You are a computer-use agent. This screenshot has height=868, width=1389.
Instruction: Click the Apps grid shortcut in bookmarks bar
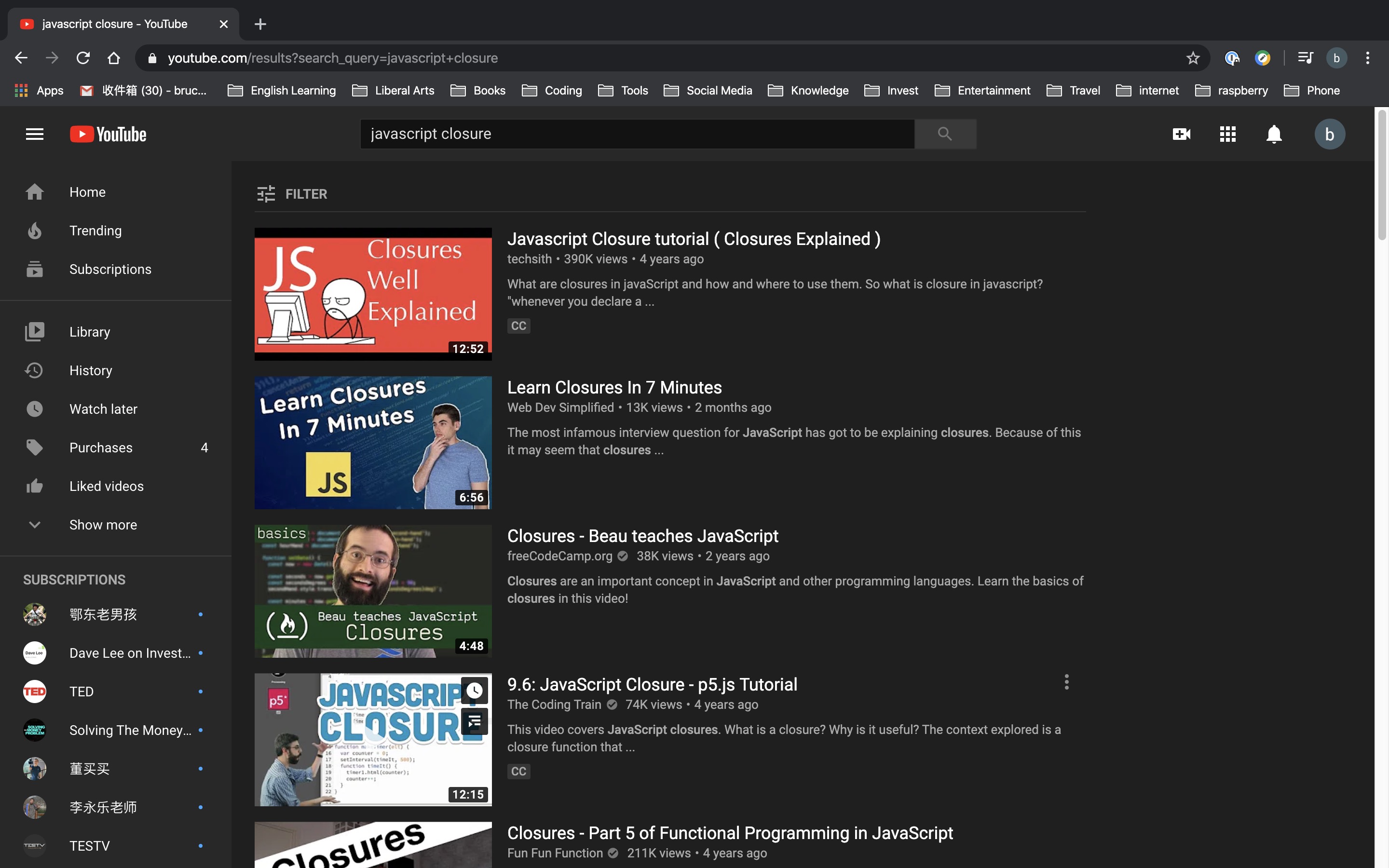point(39,91)
